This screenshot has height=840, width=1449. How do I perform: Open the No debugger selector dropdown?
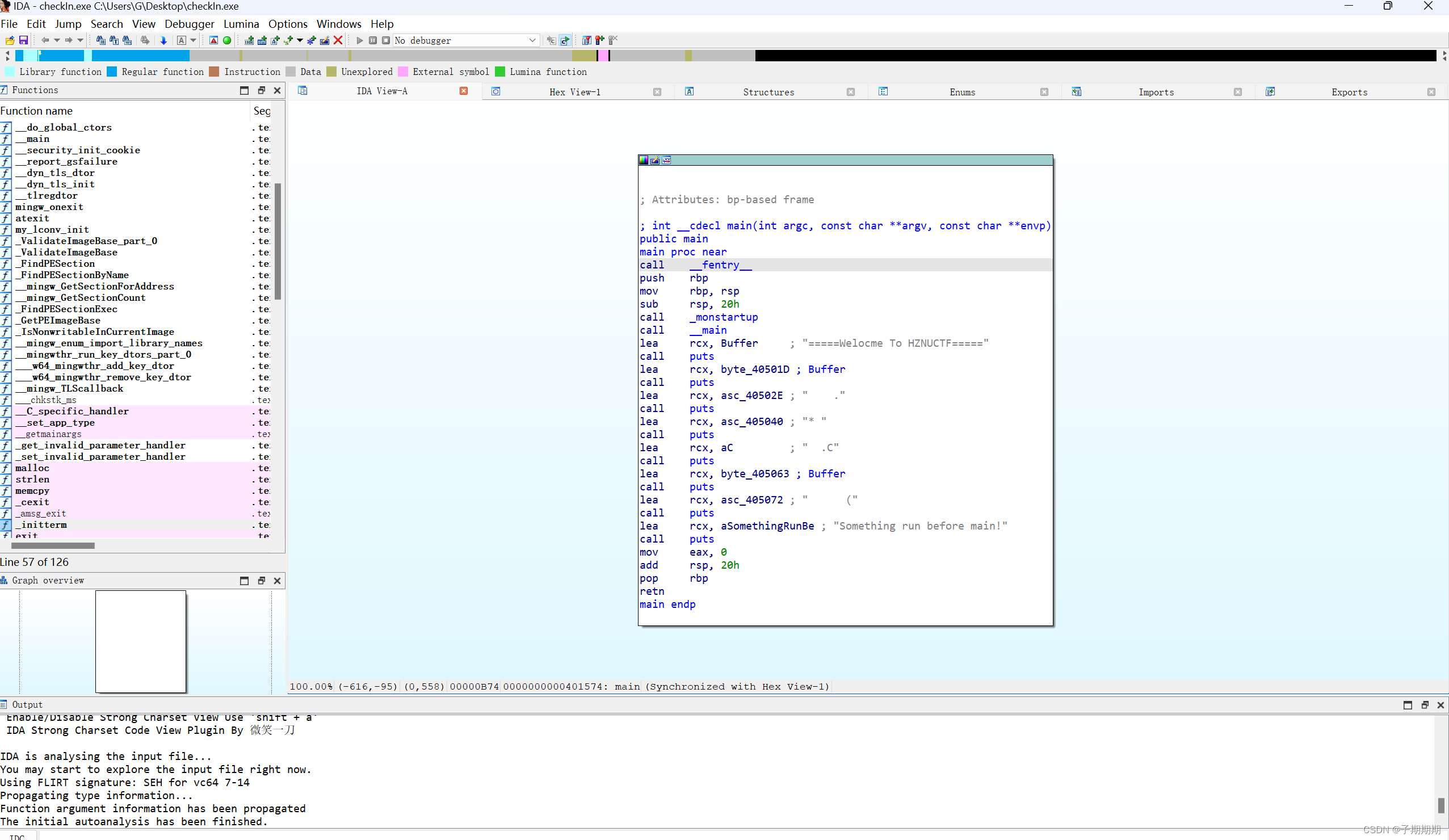[532, 40]
